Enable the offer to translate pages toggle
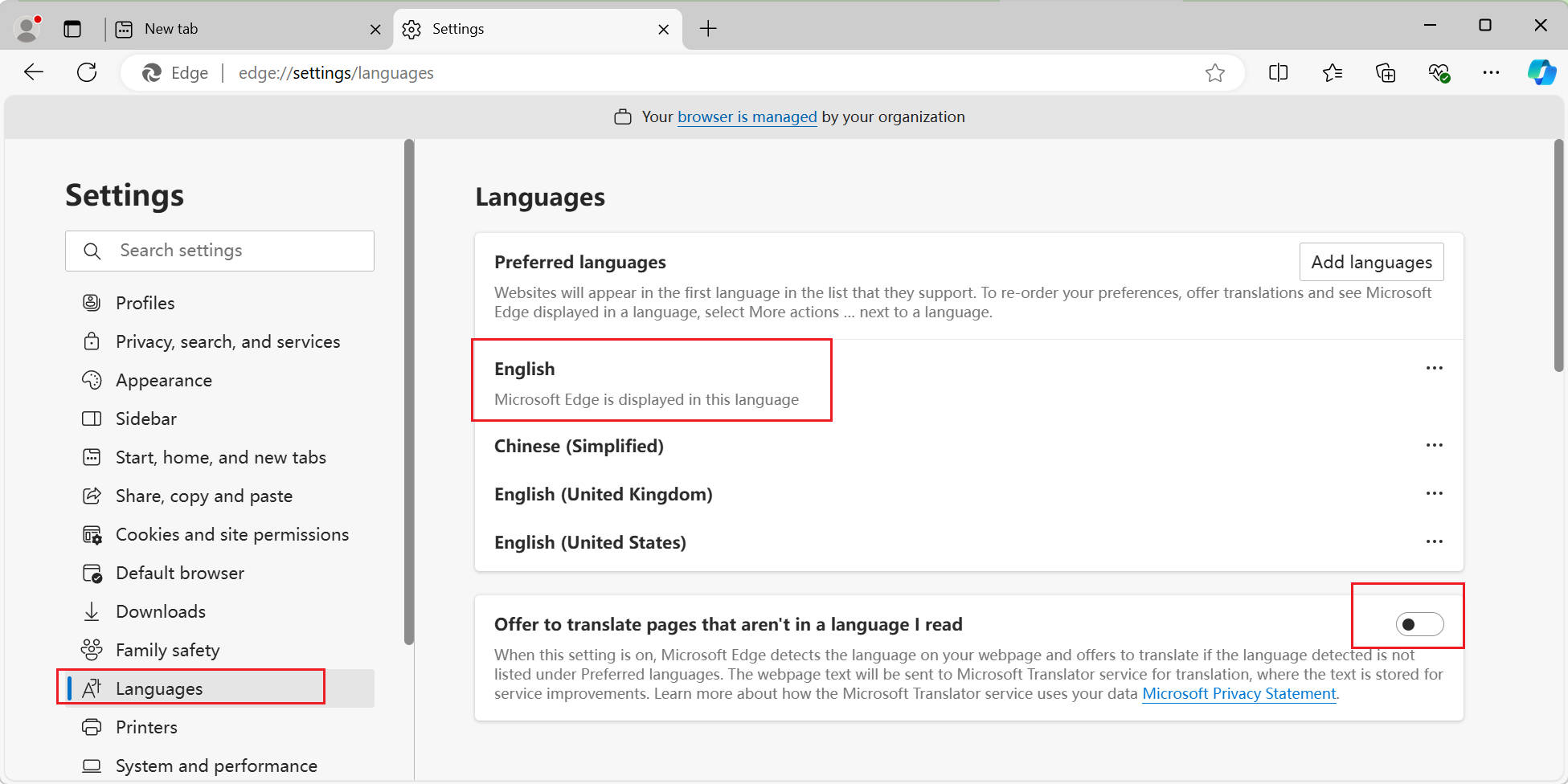 click(1419, 624)
